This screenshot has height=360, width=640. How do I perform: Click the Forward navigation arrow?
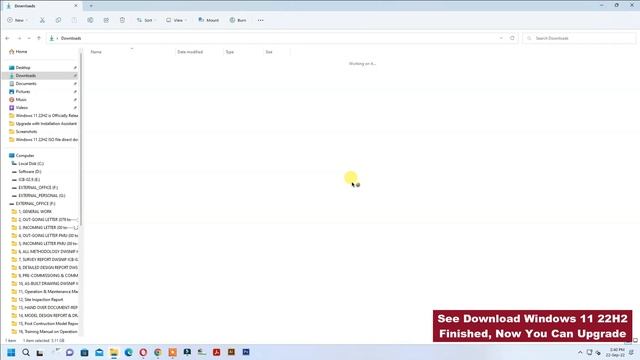tap(19, 38)
